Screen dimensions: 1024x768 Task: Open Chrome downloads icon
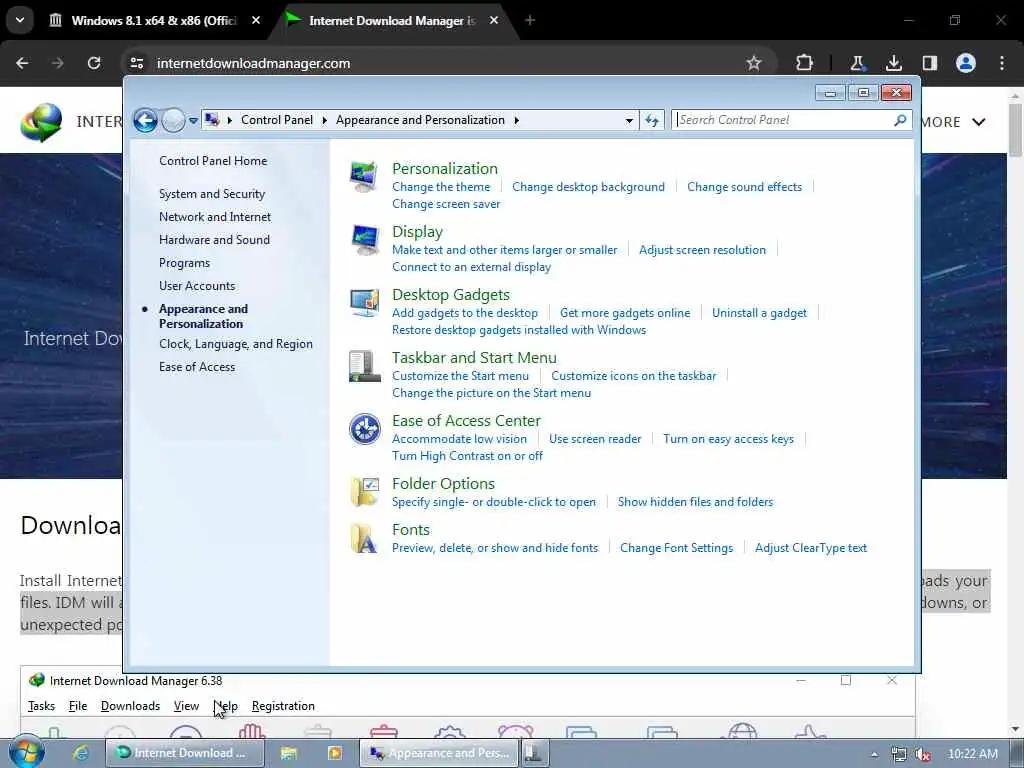(893, 63)
